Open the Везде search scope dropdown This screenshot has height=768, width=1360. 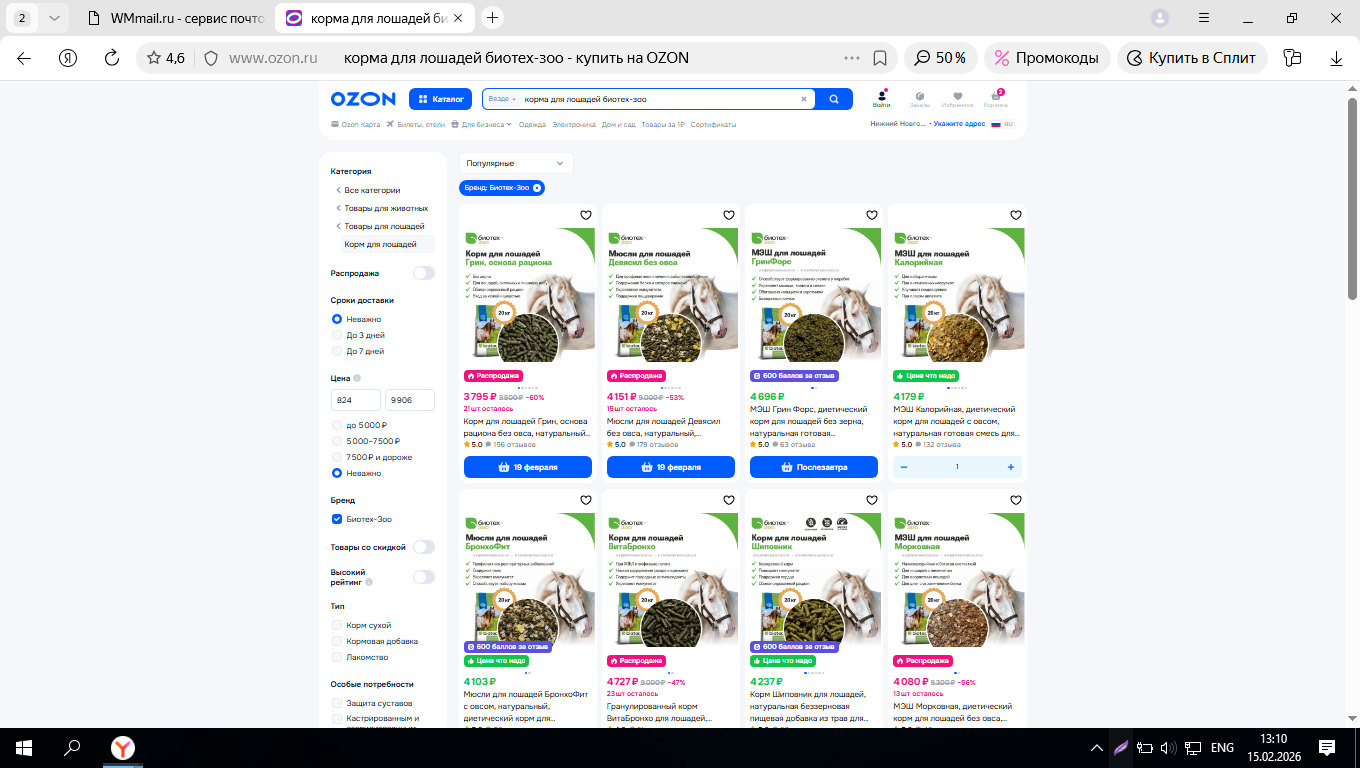tap(502, 99)
